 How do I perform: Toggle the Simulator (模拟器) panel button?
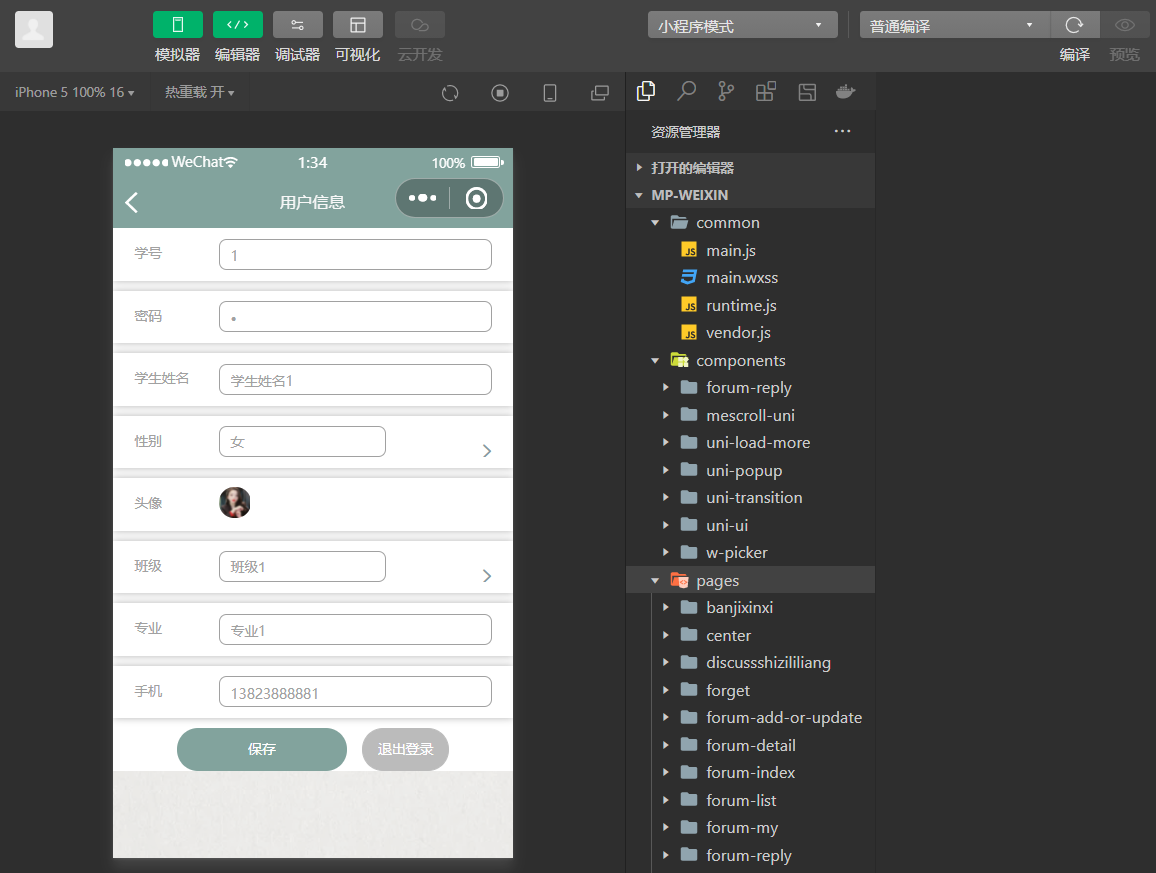coord(178,25)
